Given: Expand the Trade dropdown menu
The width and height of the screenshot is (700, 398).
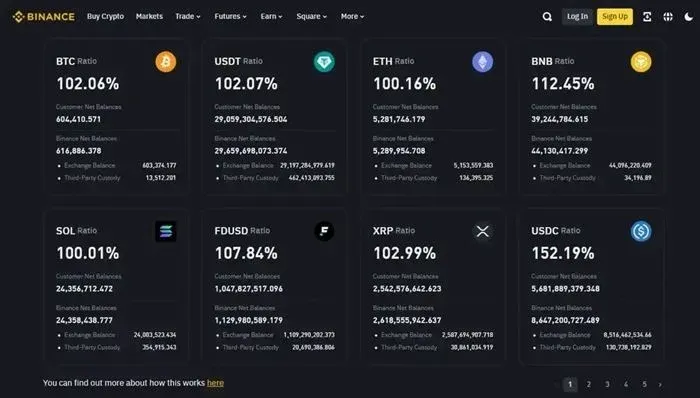Looking at the screenshot, I should (x=188, y=17).
